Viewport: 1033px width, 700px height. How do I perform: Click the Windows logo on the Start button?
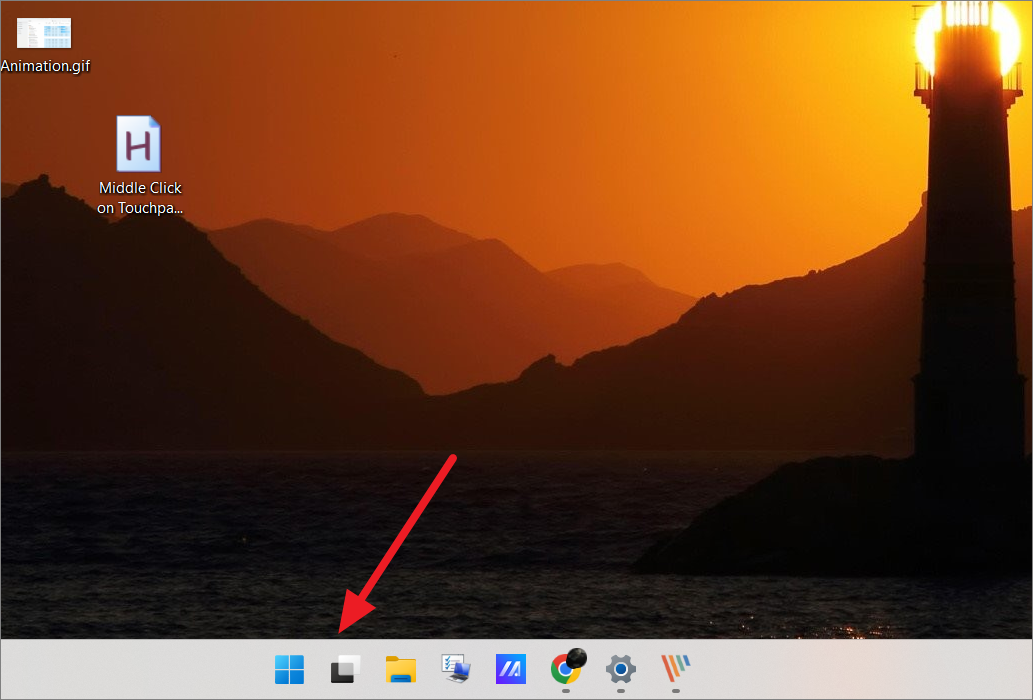click(x=289, y=670)
